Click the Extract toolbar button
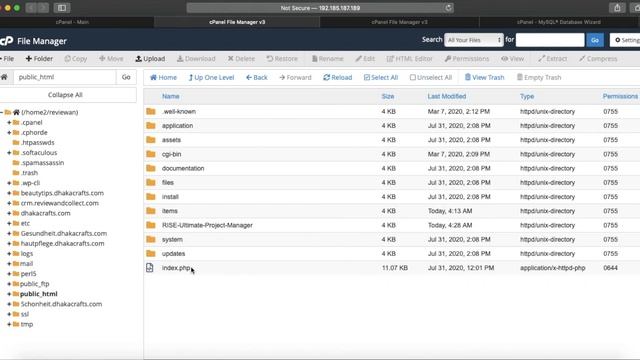Screen dimensions: 640x360 (552, 59)
